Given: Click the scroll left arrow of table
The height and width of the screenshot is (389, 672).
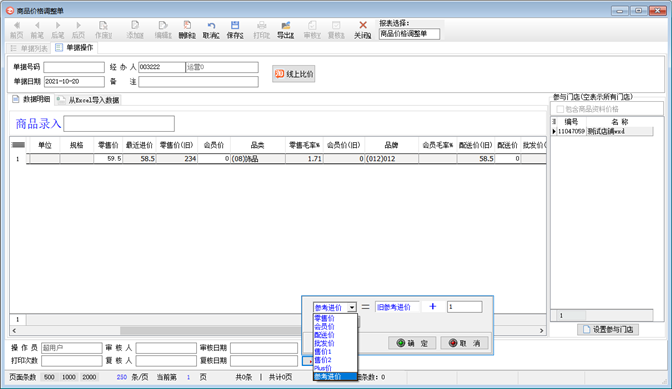Looking at the screenshot, I should tap(14, 330).
